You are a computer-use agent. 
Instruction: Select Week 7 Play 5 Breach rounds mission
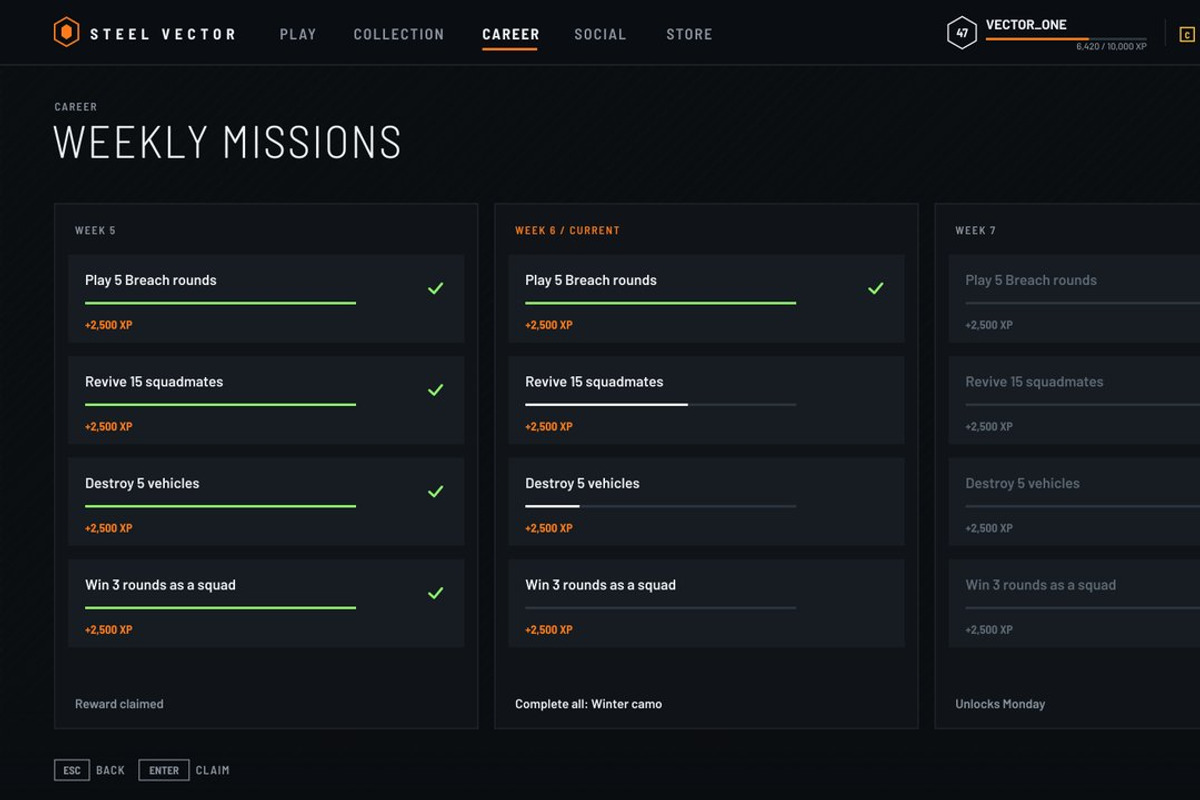click(1074, 298)
